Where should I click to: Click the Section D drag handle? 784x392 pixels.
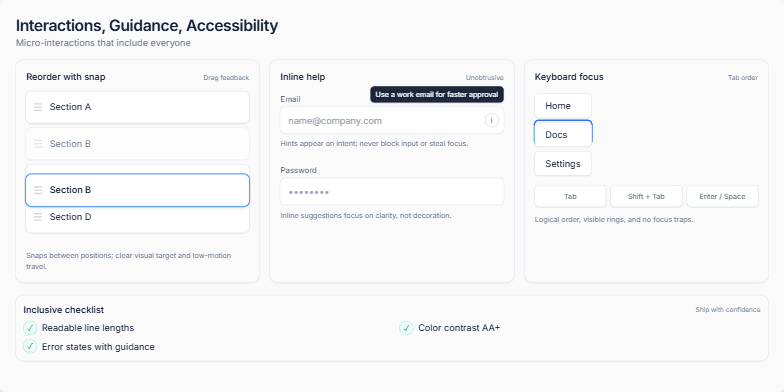(x=38, y=217)
